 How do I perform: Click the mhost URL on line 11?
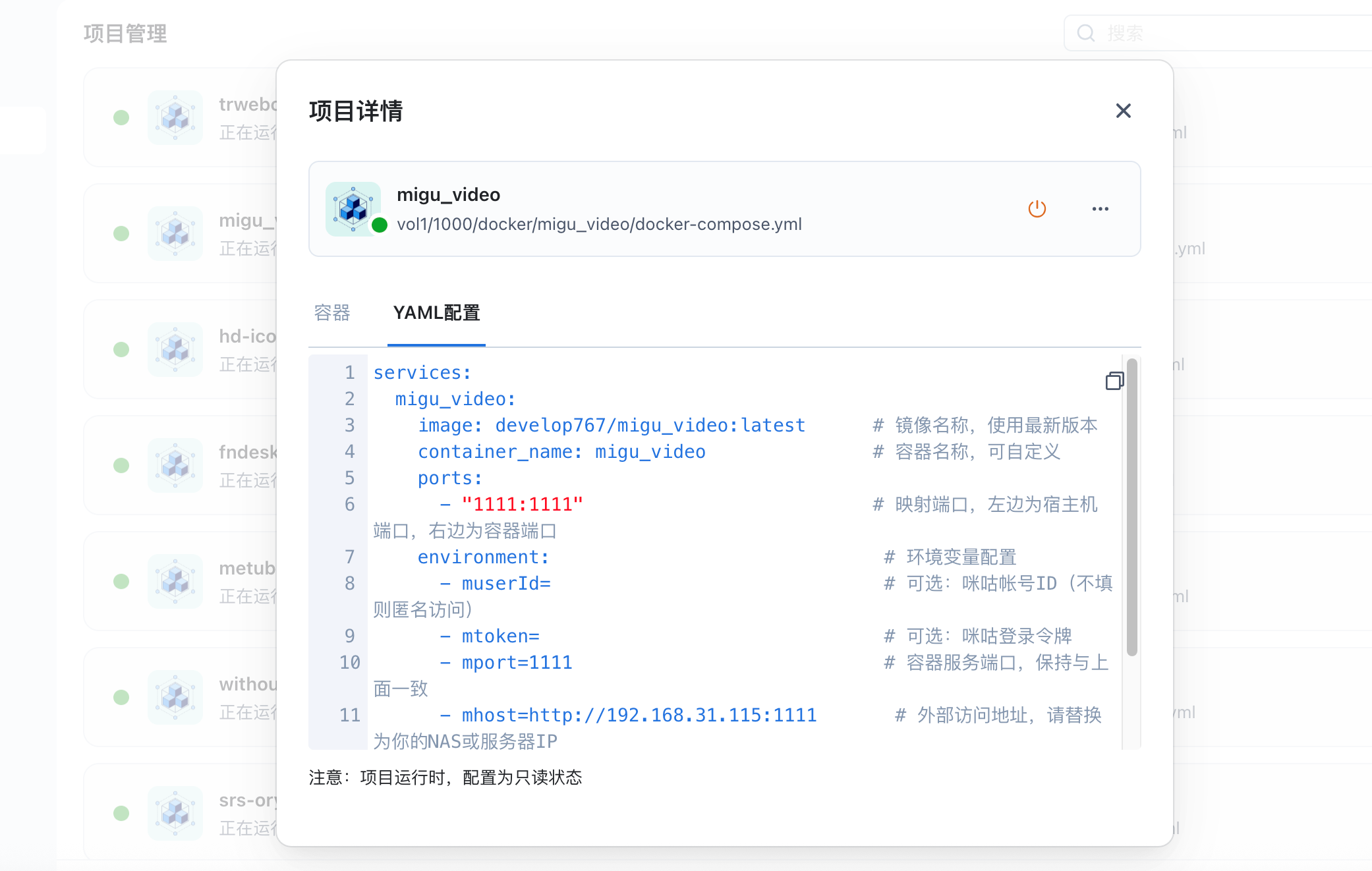coord(672,716)
